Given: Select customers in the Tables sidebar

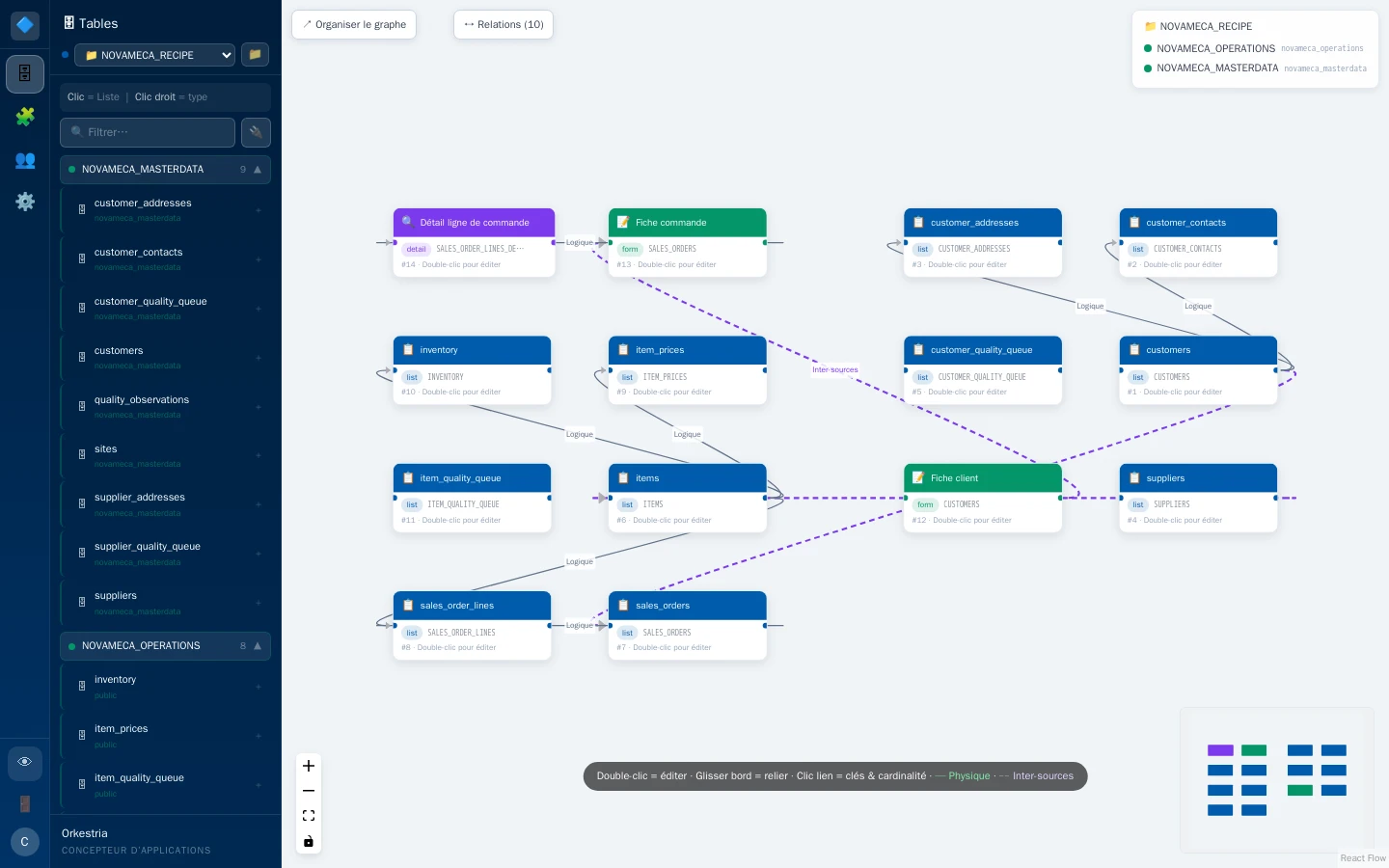Looking at the screenshot, I should (165, 357).
